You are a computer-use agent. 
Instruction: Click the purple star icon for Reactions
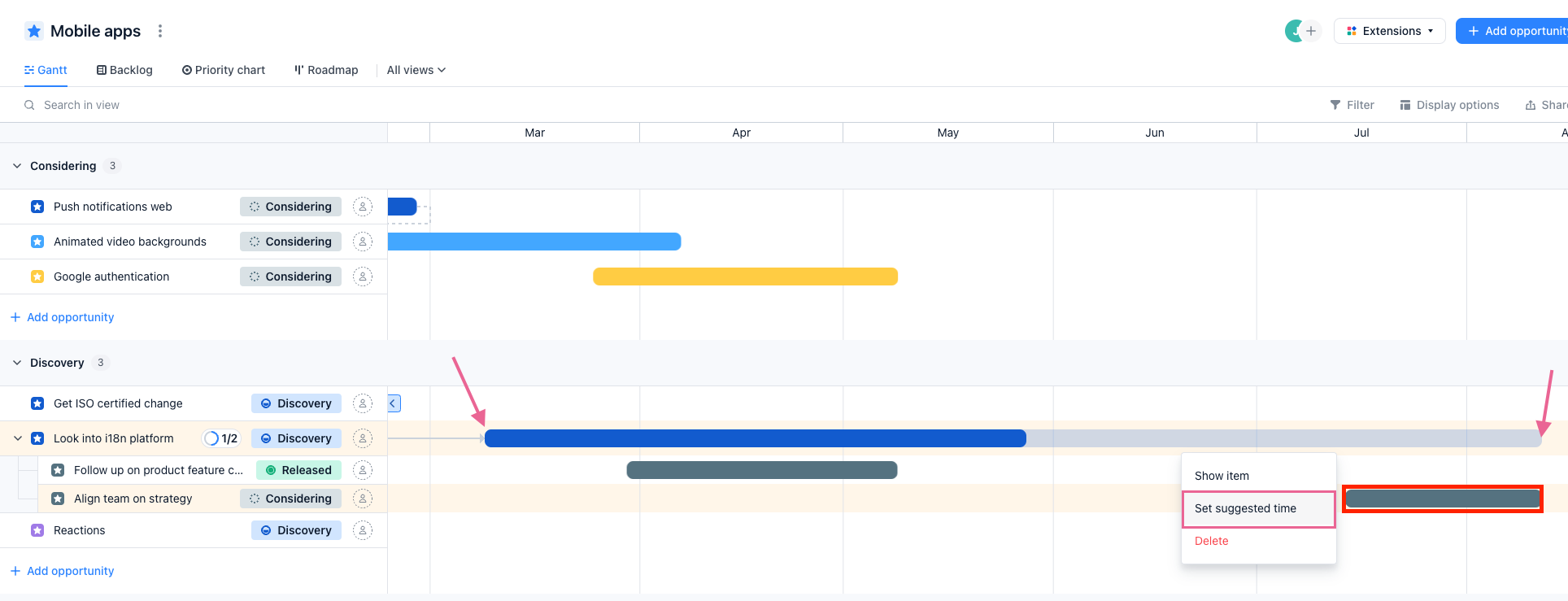click(37, 530)
